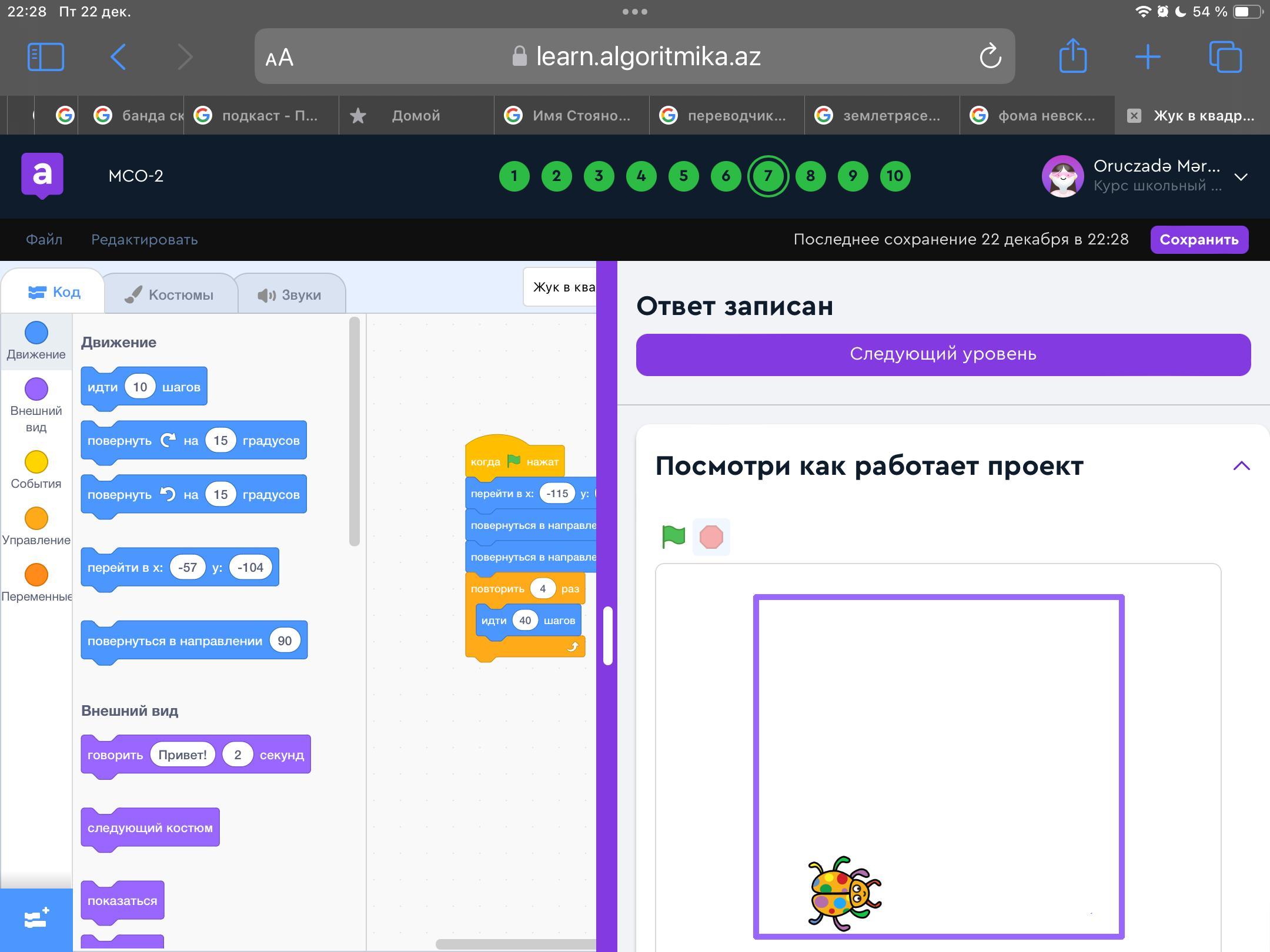This screenshot has height=952, width=1270.
Task: Click the Algoritmika purple logo
Action: [x=42, y=175]
